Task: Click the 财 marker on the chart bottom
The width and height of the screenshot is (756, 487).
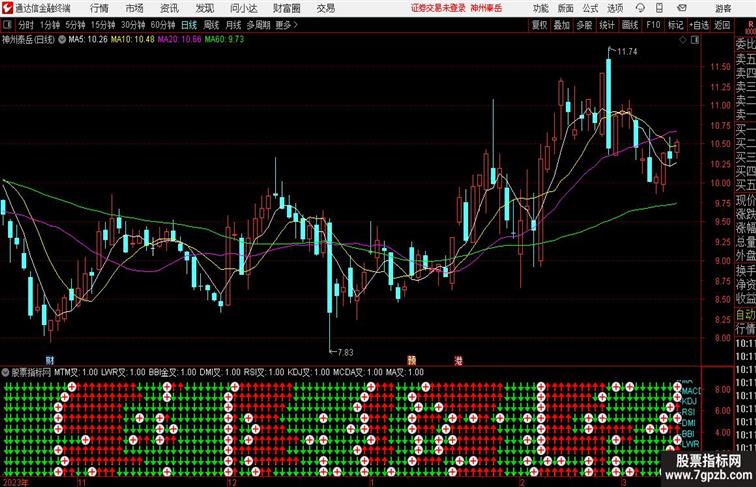Action: [50, 360]
